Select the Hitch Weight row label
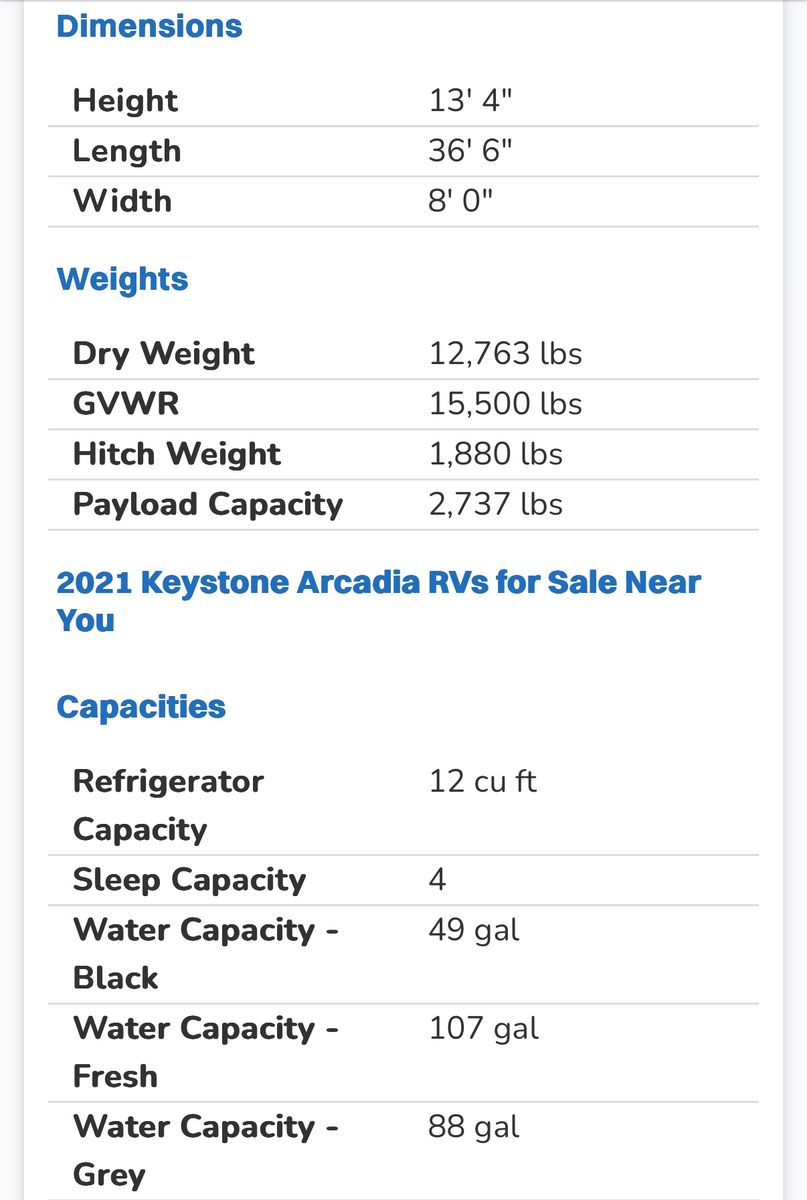807x1200 pixels. [x=177, y=454]
